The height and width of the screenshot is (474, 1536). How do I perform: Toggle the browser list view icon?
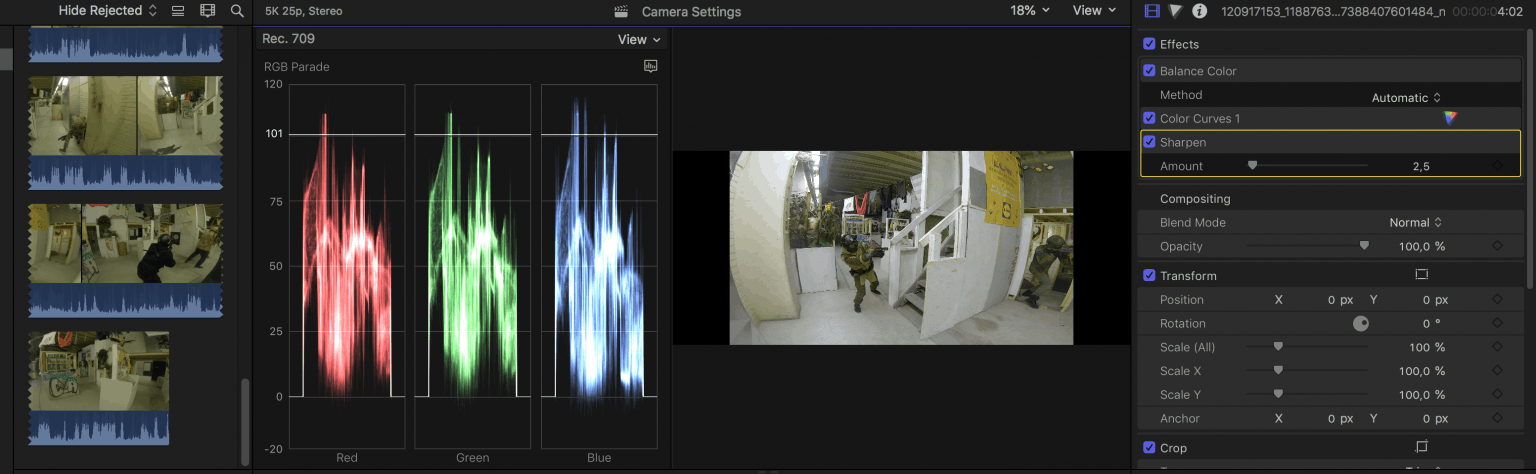tap(178, 11)
